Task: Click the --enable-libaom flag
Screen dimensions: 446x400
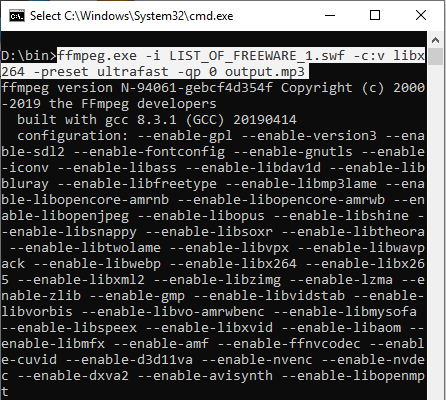Action: pos(341,328)
